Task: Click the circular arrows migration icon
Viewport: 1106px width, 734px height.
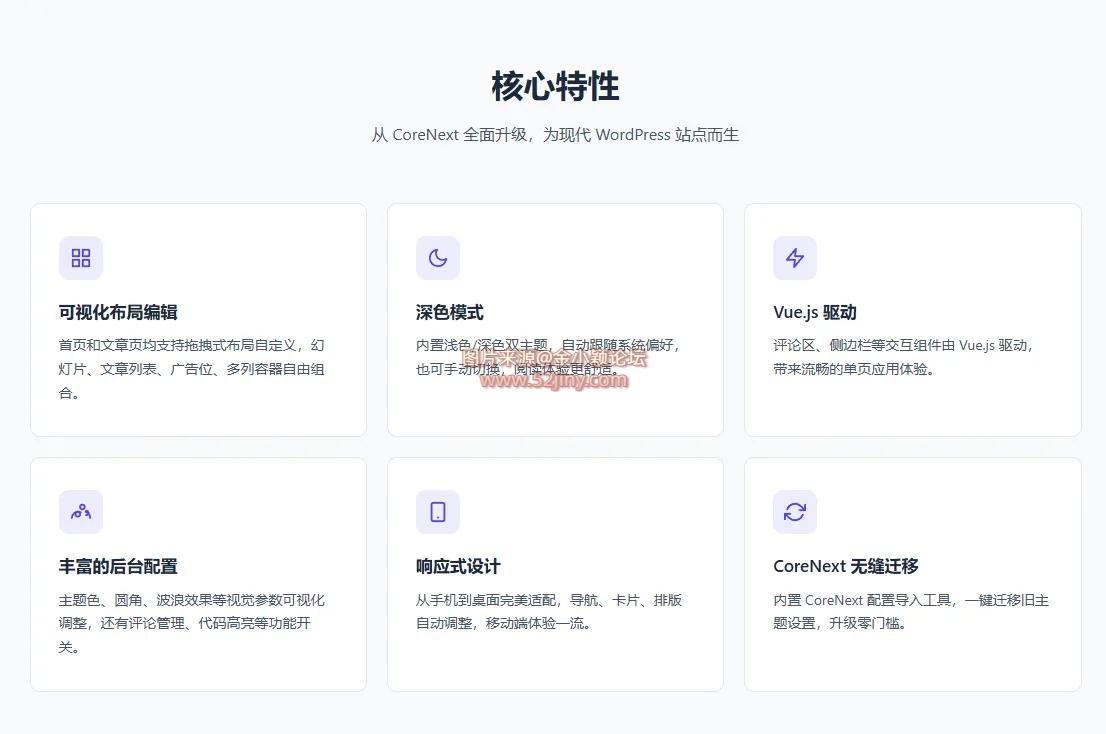Action: tap(795, 512)
